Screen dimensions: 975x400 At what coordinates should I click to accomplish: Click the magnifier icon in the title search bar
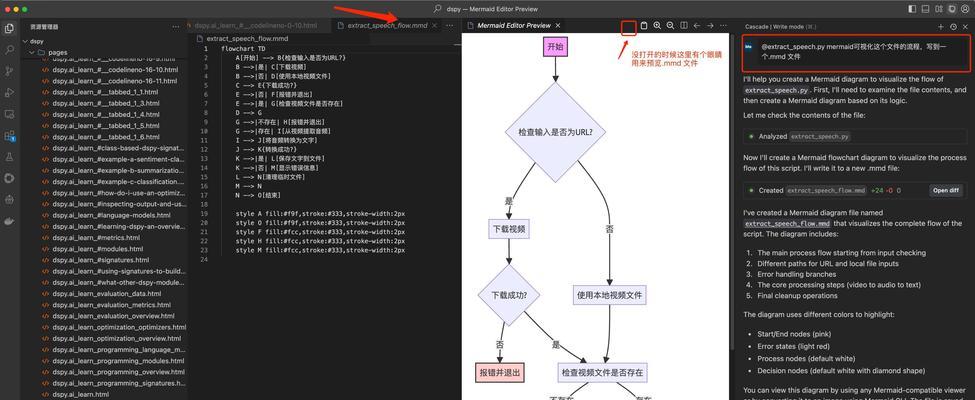438,9
